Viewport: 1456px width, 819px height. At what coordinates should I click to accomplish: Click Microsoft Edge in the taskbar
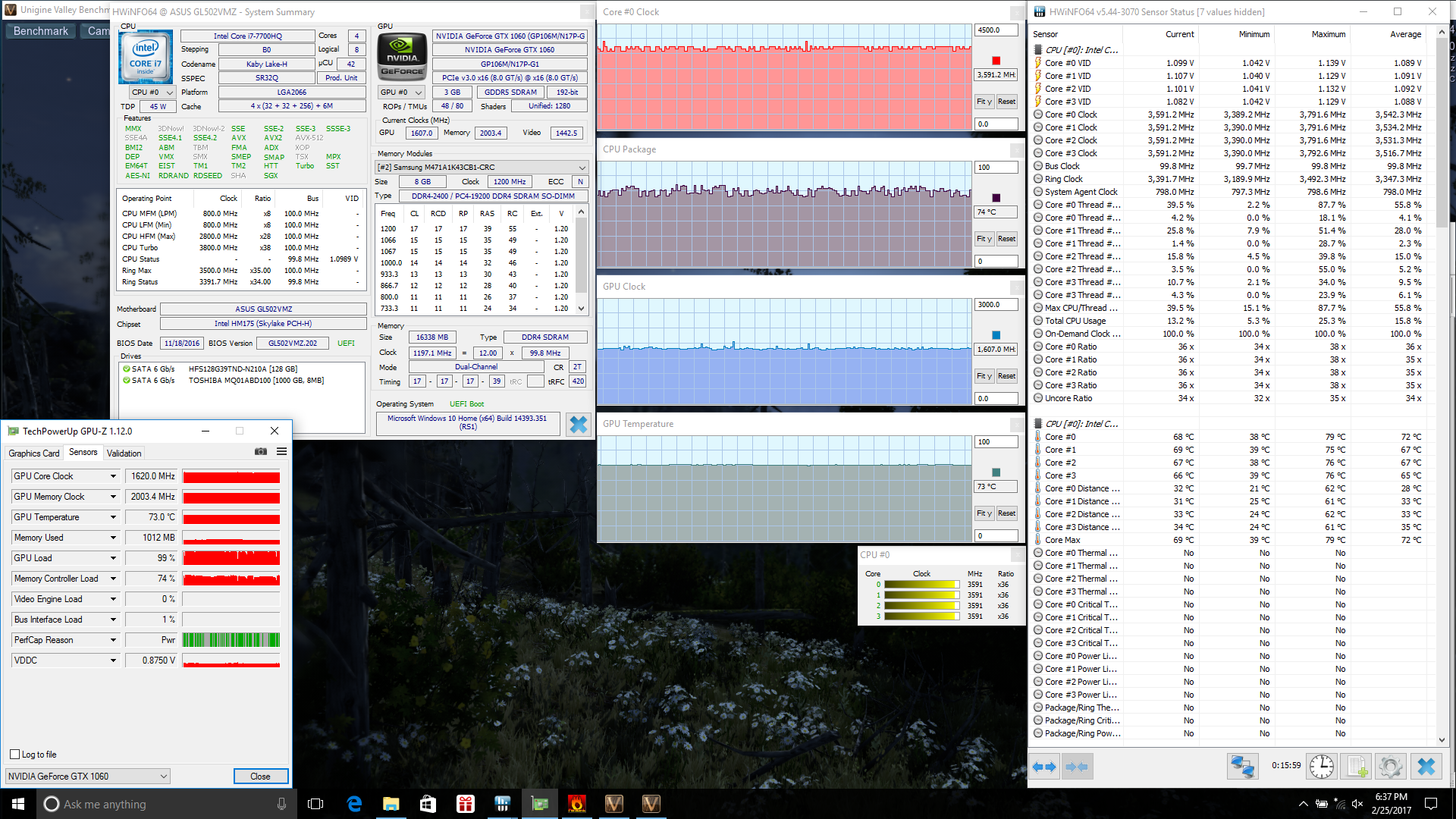click(x=354, y=804)
